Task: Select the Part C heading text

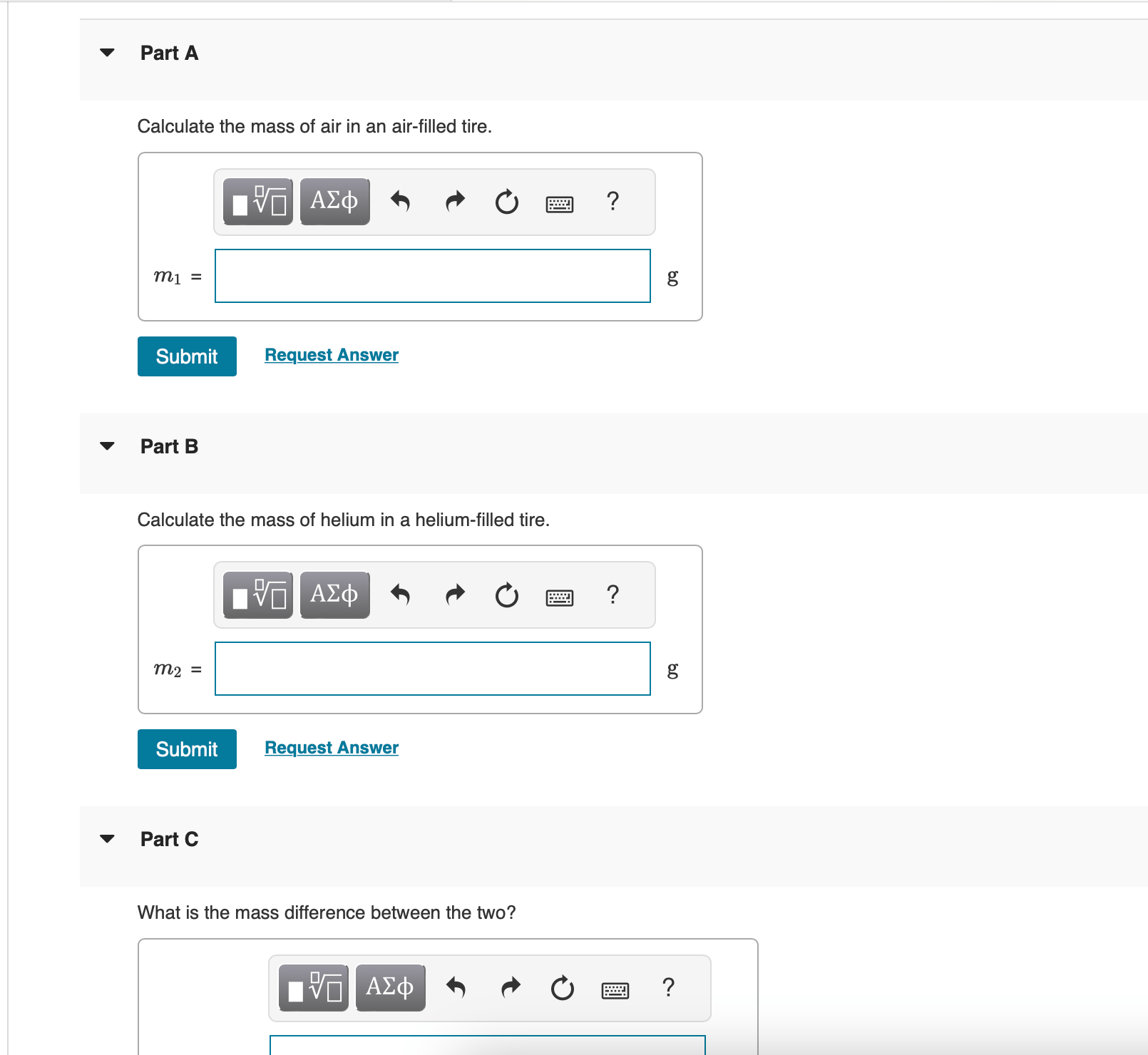Action: coord(169,840)
